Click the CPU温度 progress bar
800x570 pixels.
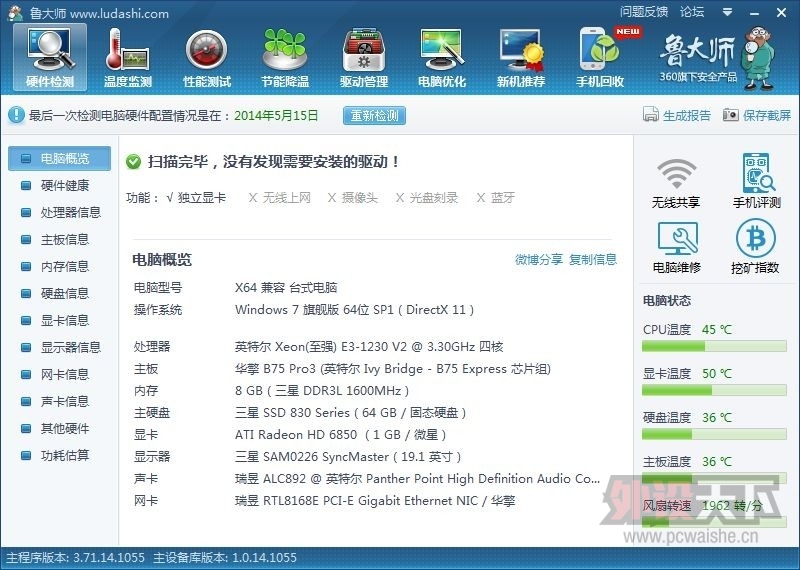[x=714, y=346]
